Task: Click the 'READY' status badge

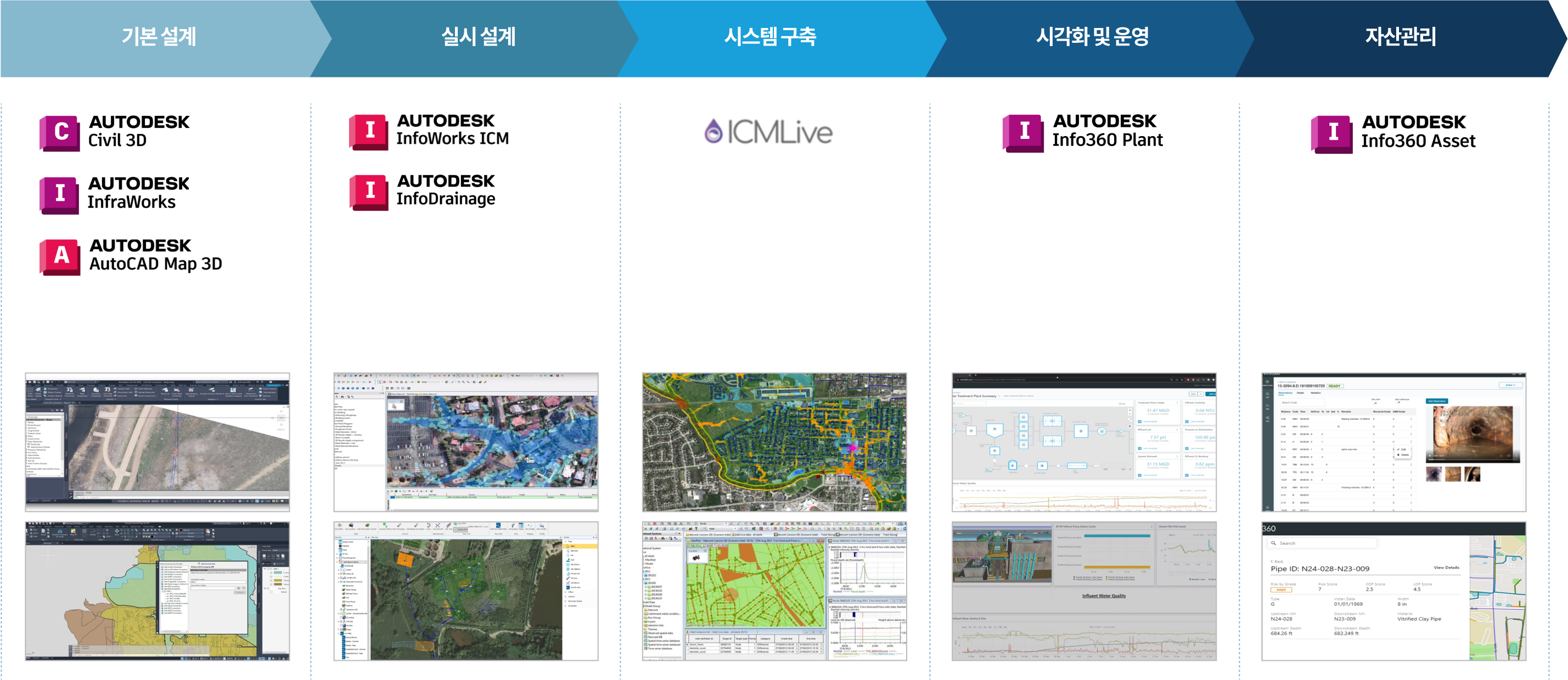Action: click(x=1334, y=386)
